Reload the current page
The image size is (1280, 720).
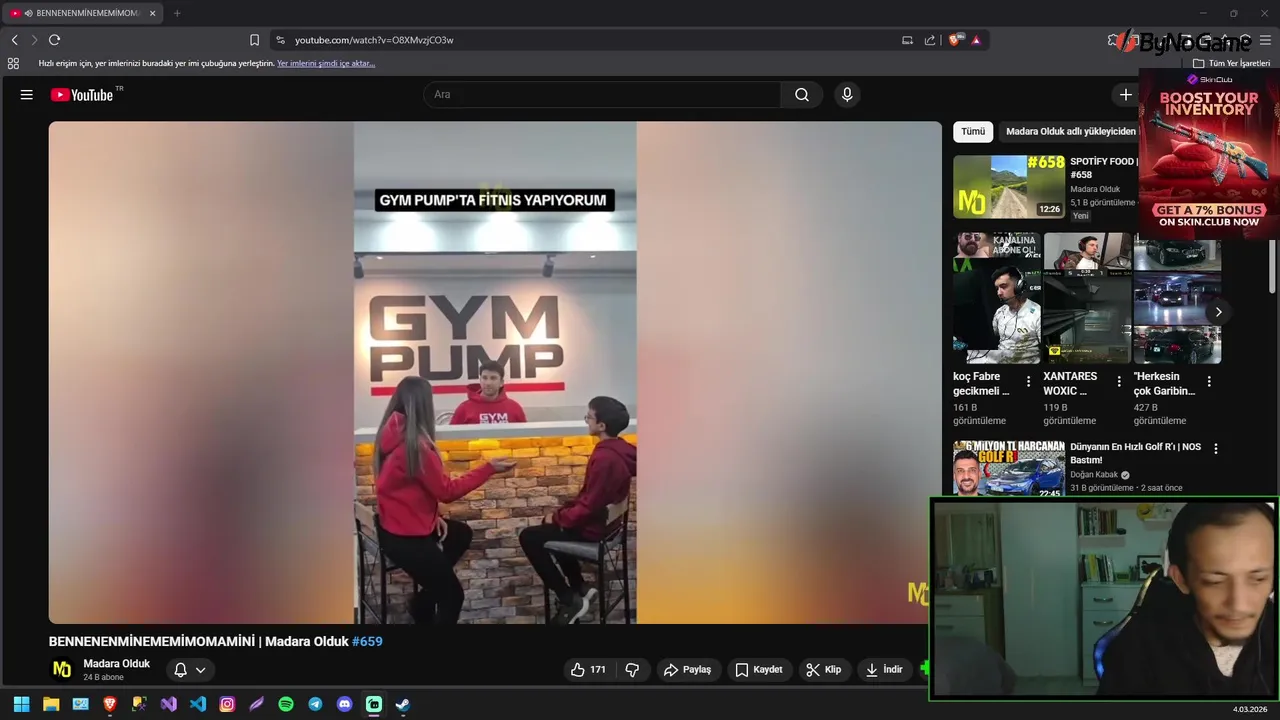pos(54,40)
